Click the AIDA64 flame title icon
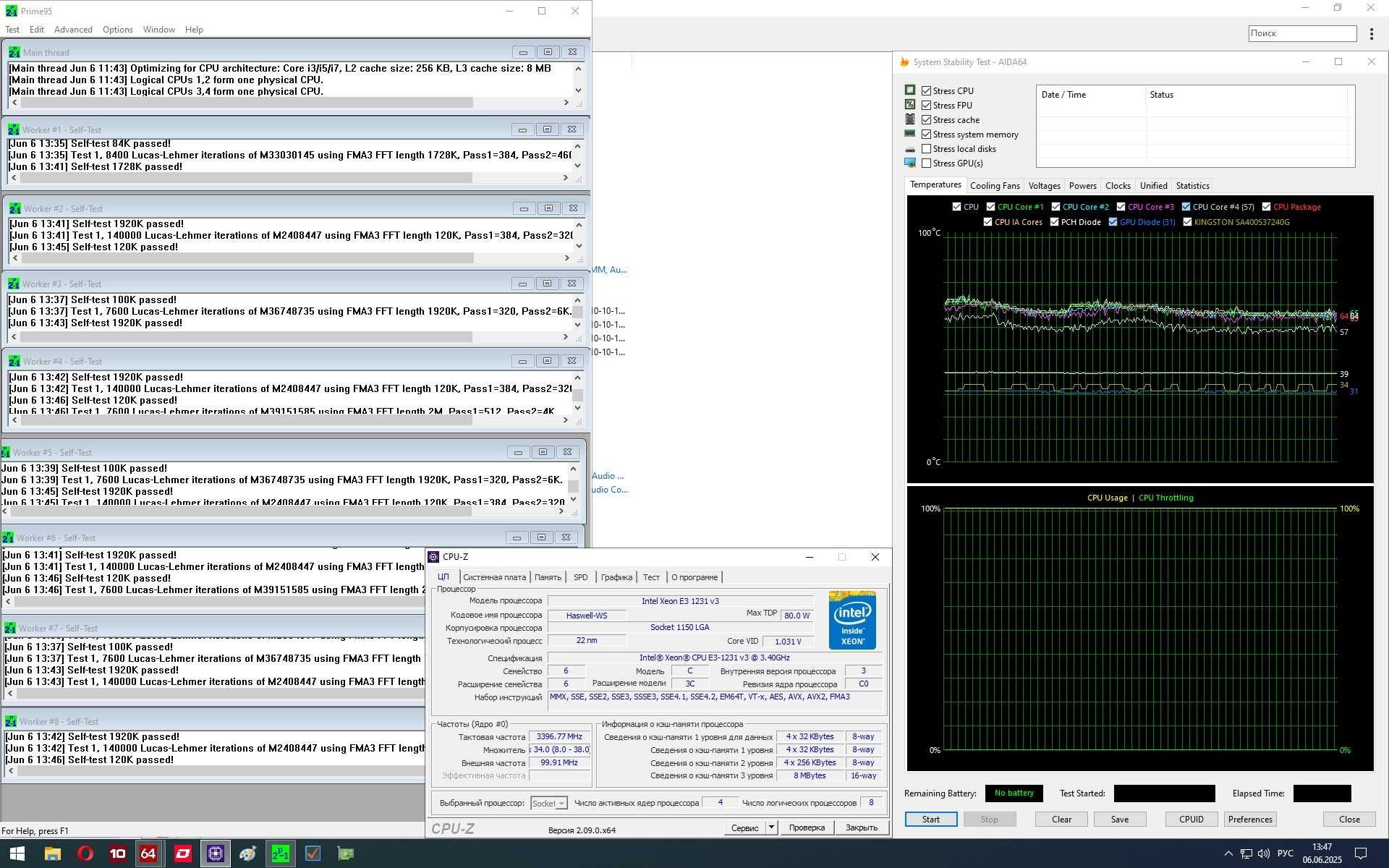The height and width of the screenshot is (868, 1389). click(x=904, y=62)
